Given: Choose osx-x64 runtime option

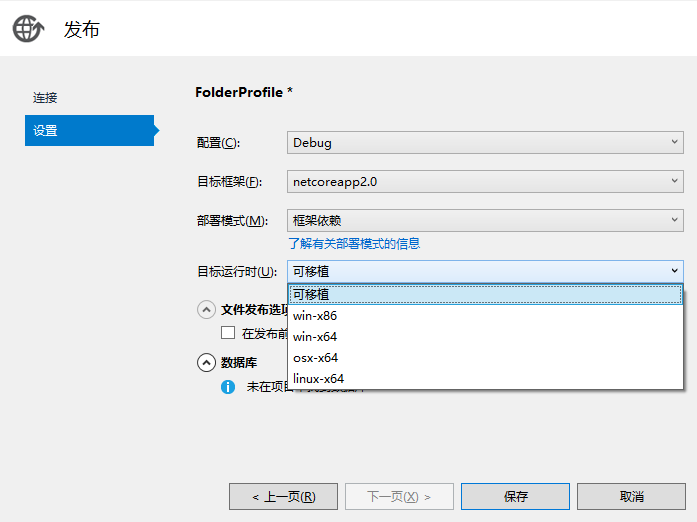Looking at the screenshot, I should (485, 357).
